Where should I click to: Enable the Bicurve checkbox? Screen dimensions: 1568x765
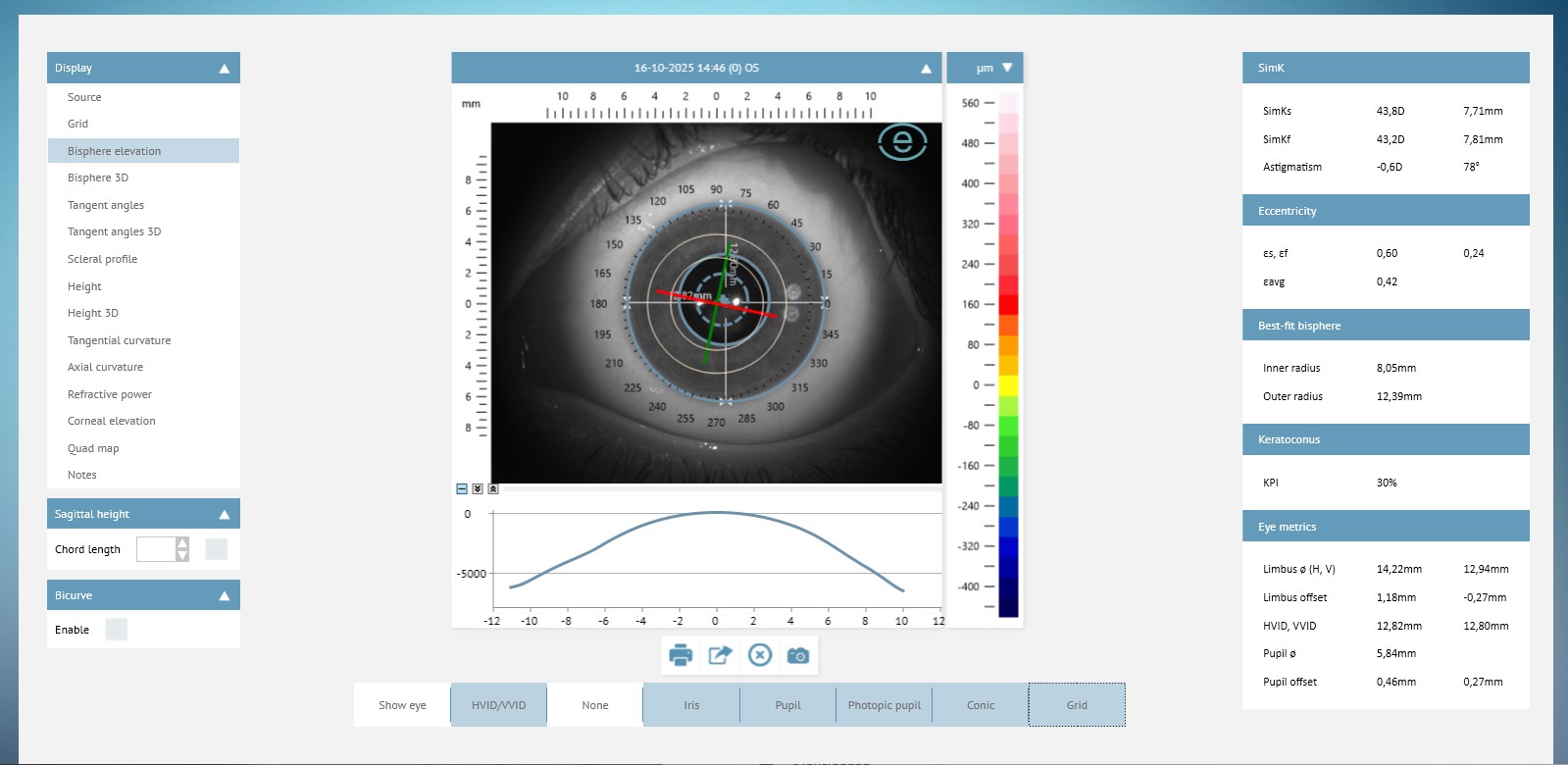click(x=116, y=630)
